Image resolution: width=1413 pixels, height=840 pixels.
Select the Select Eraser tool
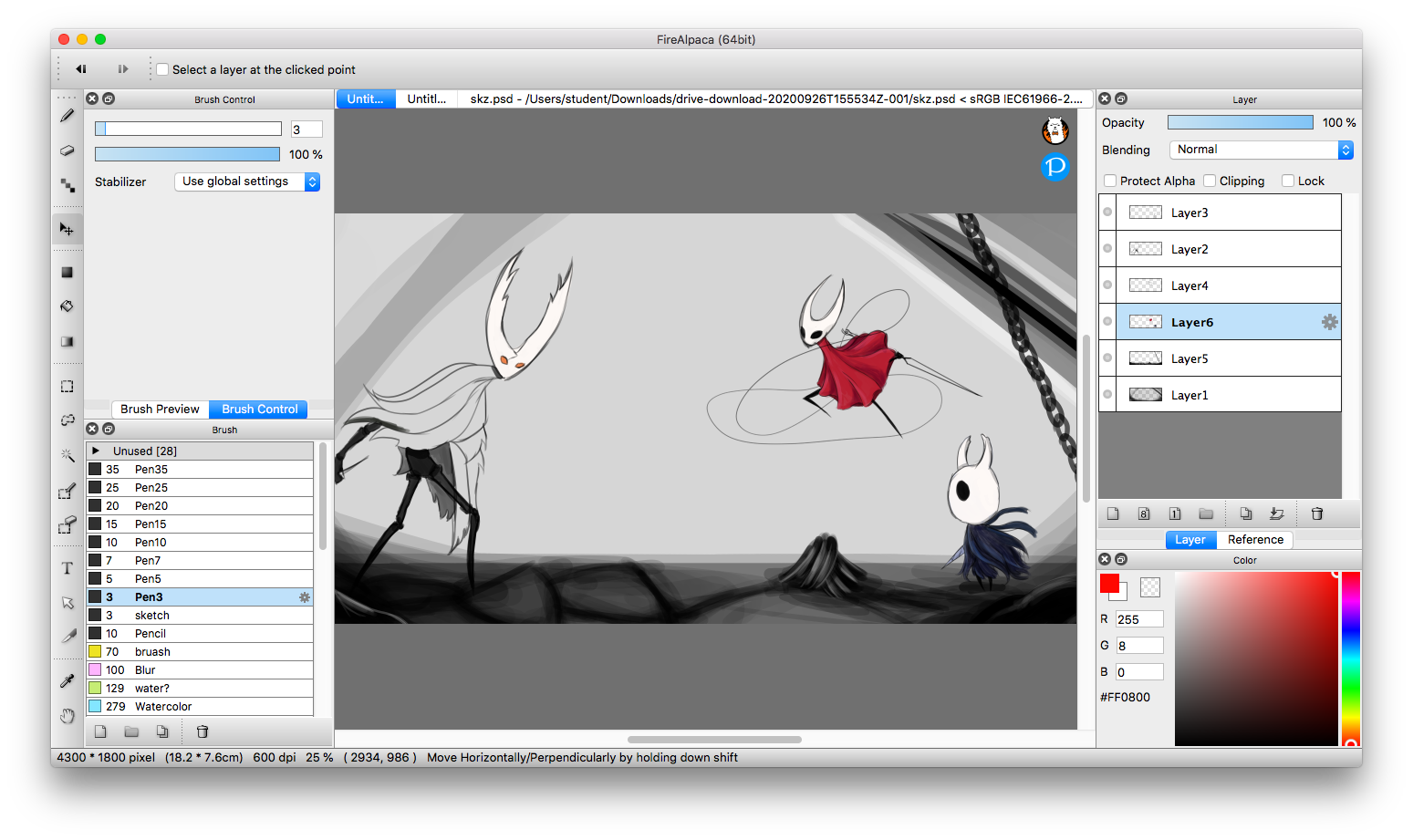point(67,524)
